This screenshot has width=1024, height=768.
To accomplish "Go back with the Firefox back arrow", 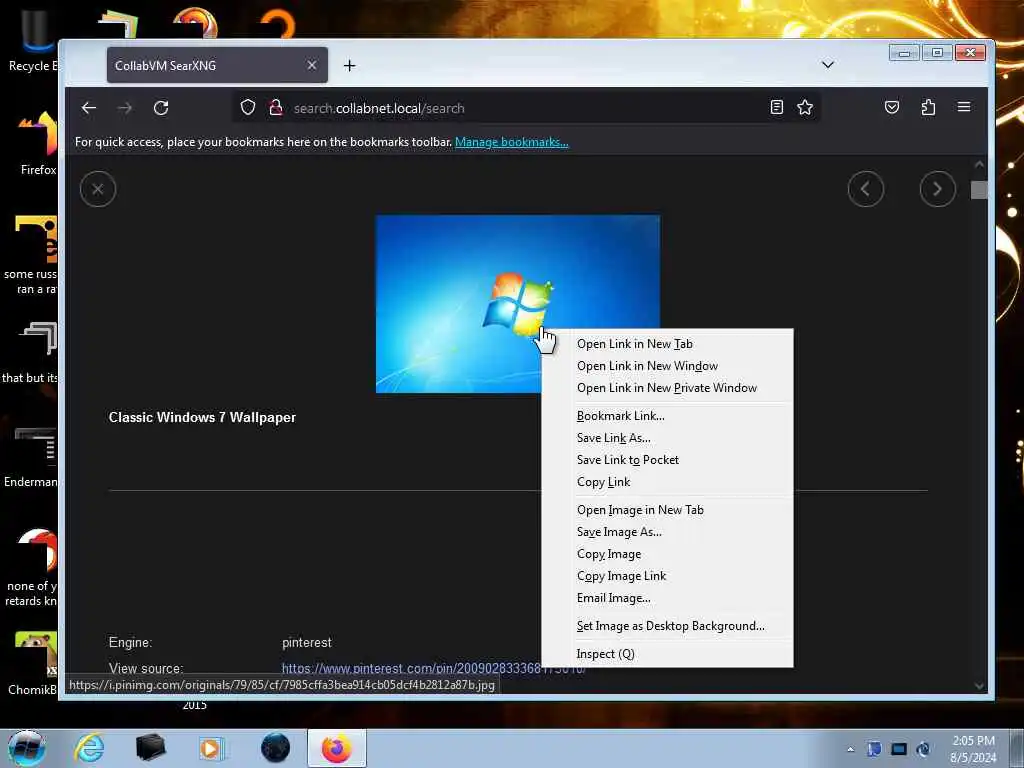I will [89, 108].
